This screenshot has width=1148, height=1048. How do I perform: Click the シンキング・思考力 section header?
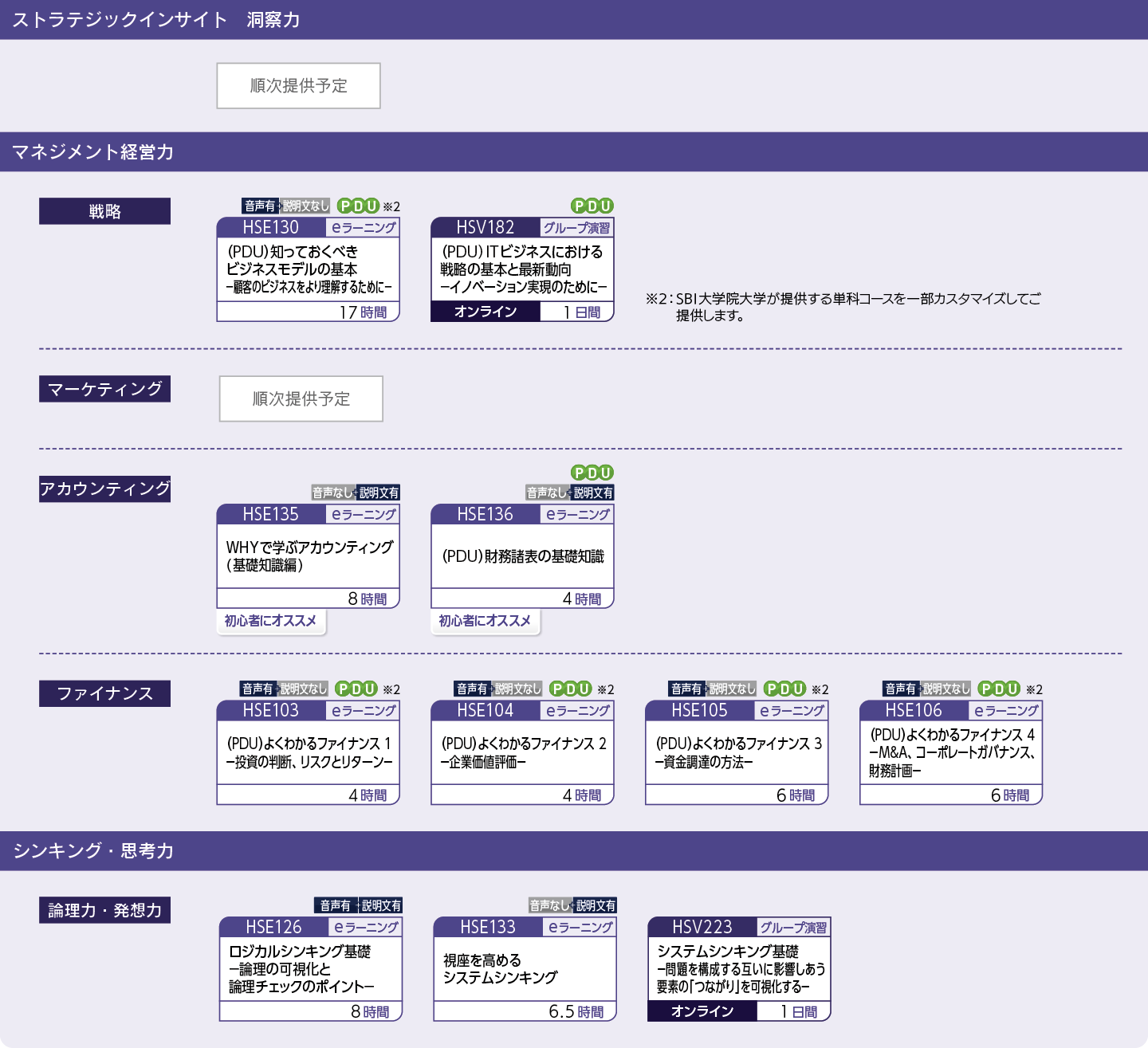[x=574, y=850]
